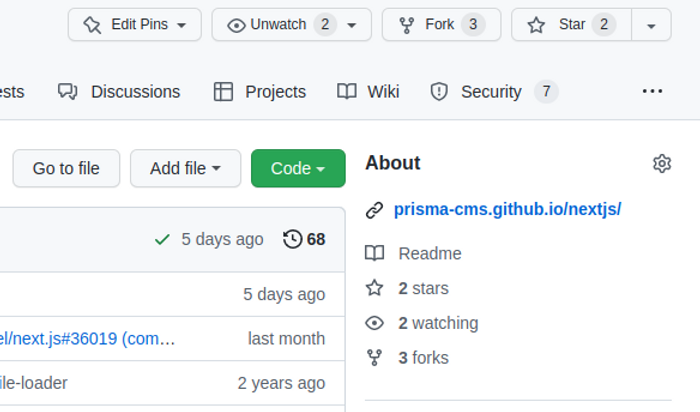Image resolution: width=700 pixels, height=412 pixels.
Task: Click the Wiki book icon
Action: tap(347, 92)
